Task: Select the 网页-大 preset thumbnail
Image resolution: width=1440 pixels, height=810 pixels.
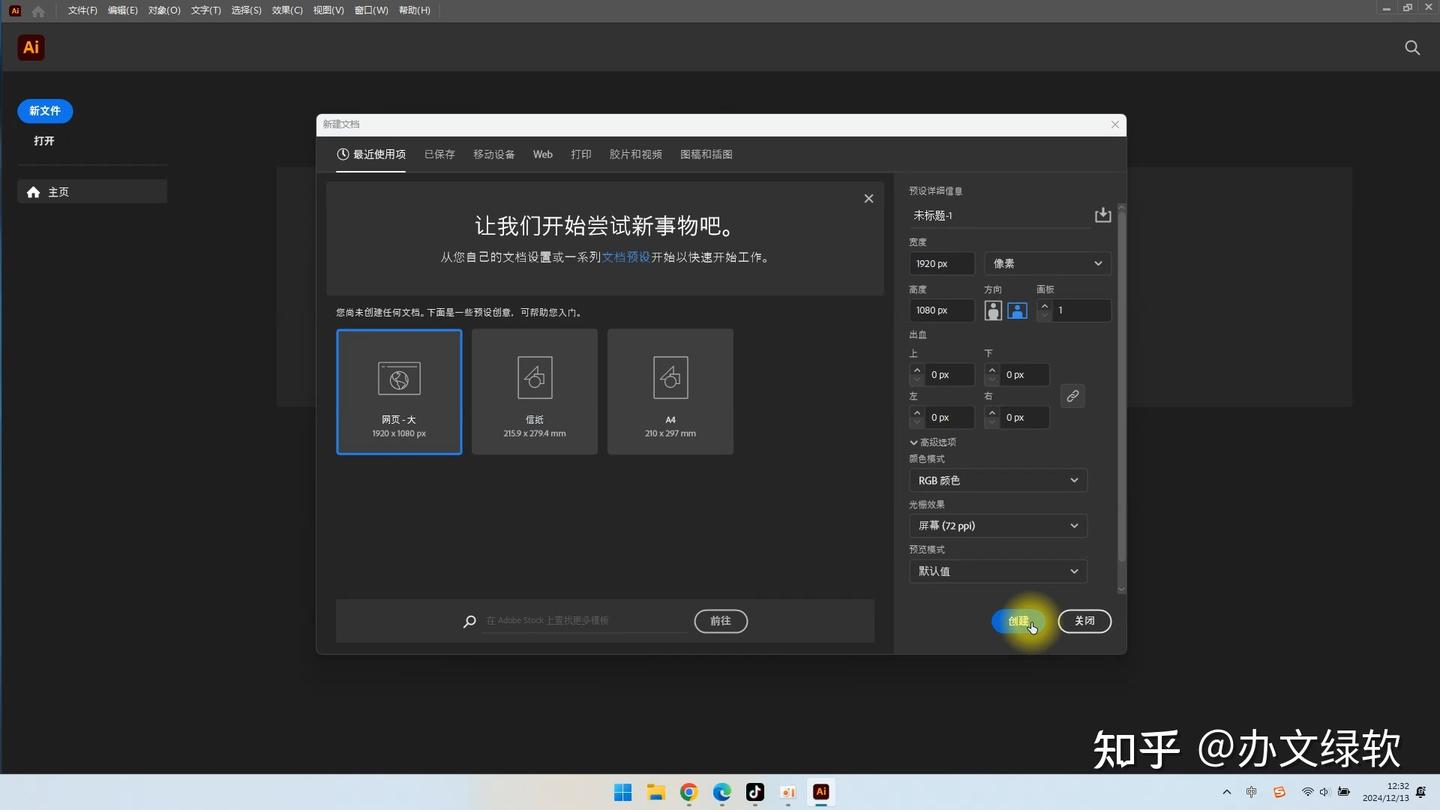Action: coord(399,390)
